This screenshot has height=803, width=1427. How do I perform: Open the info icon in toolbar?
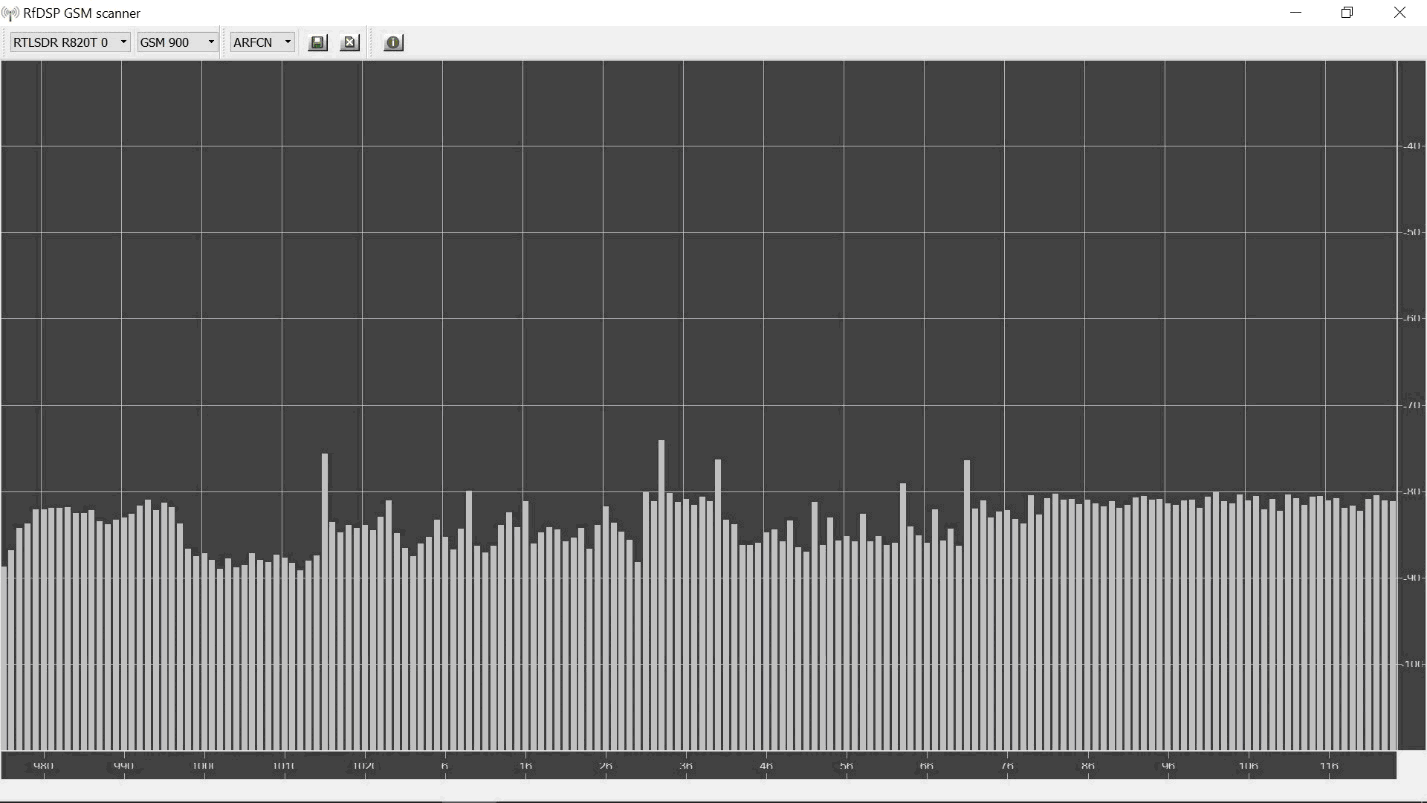pyautogui.click(x=393, y=43)
